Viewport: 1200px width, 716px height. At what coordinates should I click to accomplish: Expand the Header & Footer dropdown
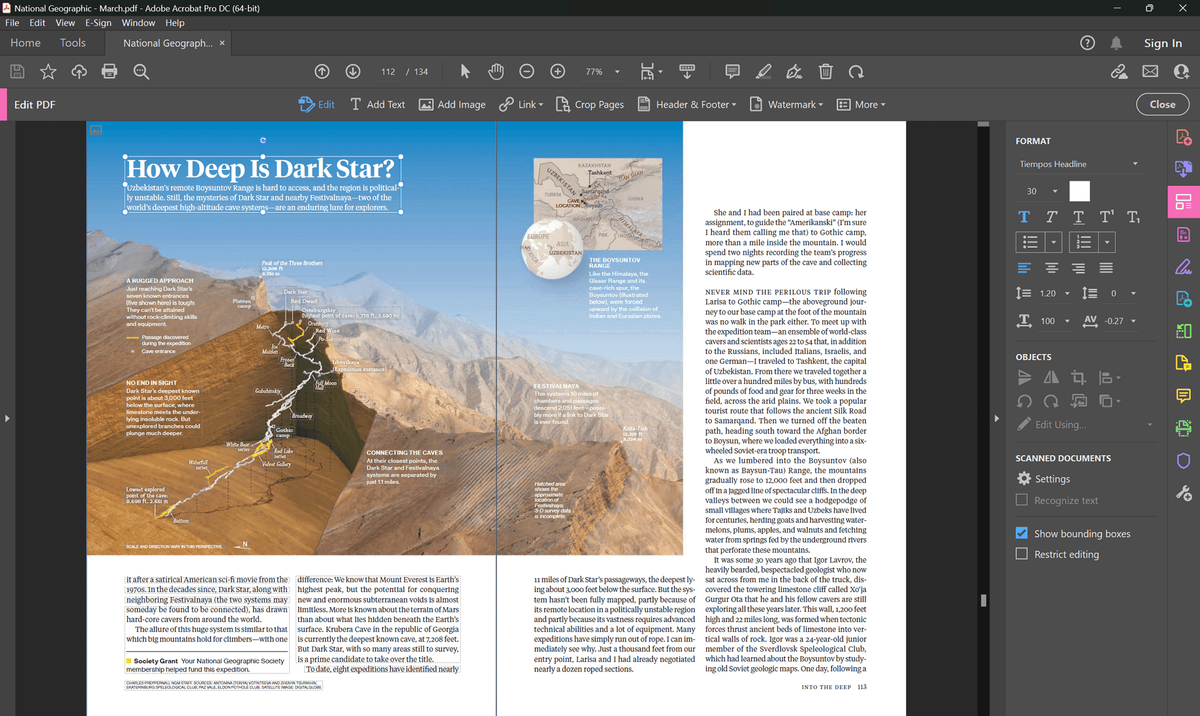686,104
